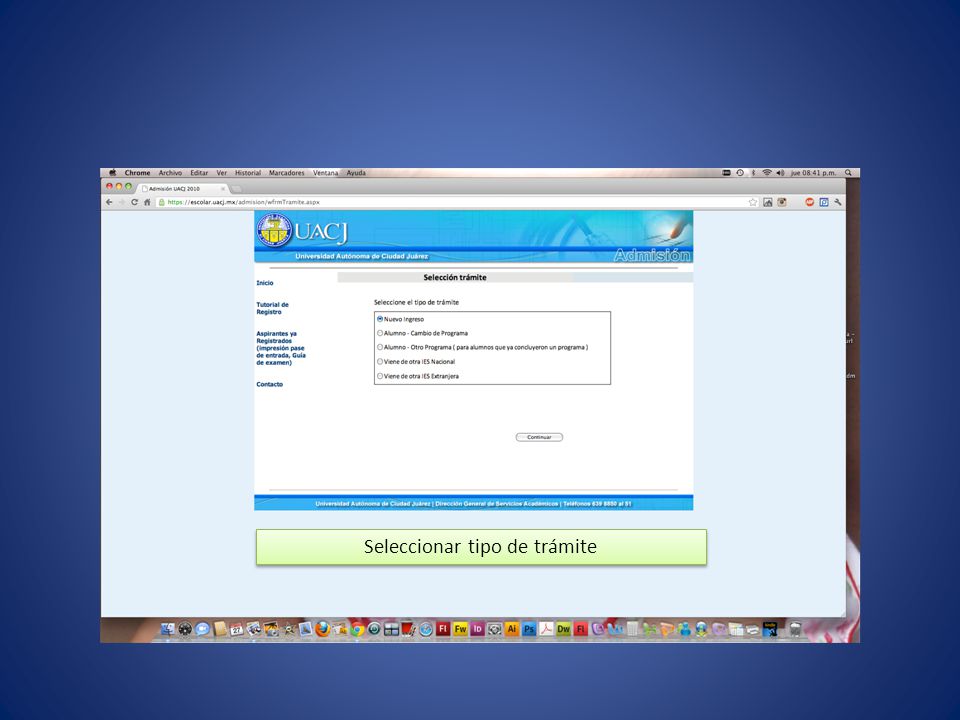Pick Viene de otra IES Nacional
The height and width of the screenshot is (720, 960).
[380, 362]
